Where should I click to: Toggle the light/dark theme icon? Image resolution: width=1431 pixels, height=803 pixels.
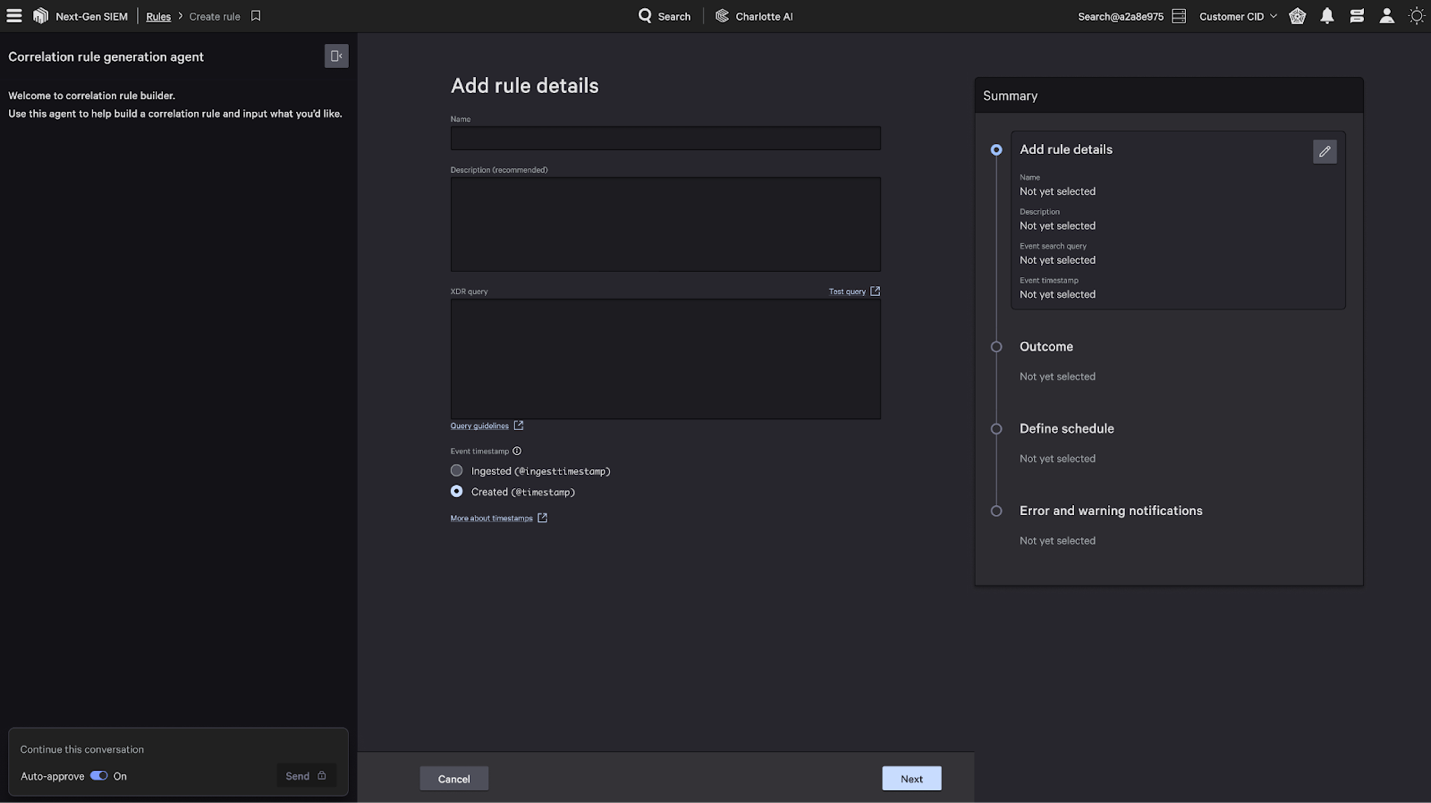tap(1416, 16)
